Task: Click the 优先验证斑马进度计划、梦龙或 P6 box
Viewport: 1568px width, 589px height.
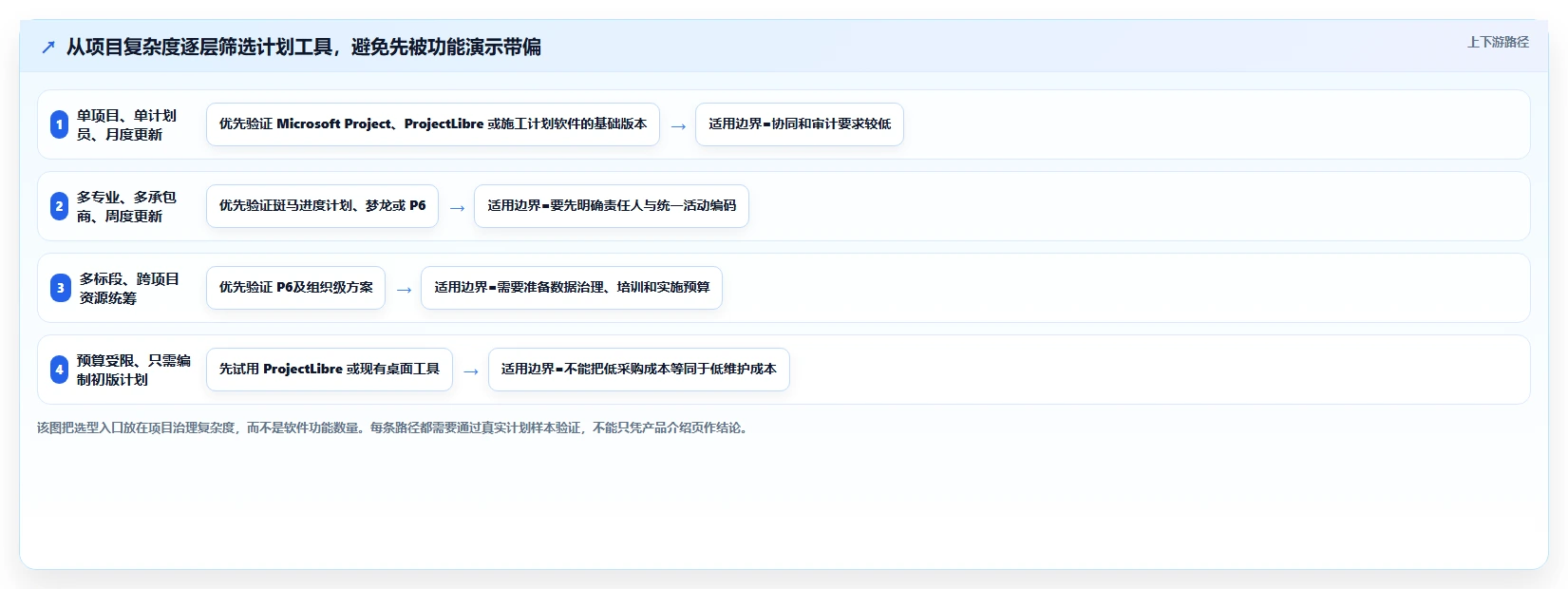Action: pos(322,206)
